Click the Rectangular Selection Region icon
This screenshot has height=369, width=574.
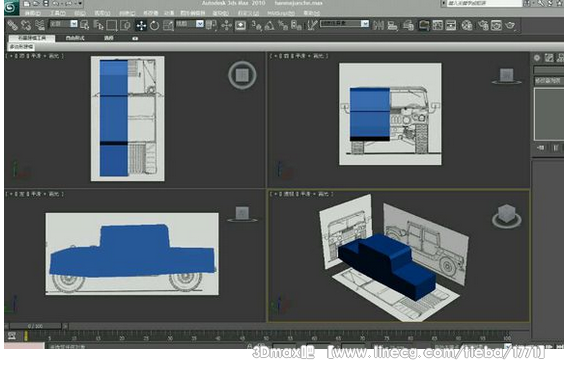pyautogui.click(x=112, y=25)
